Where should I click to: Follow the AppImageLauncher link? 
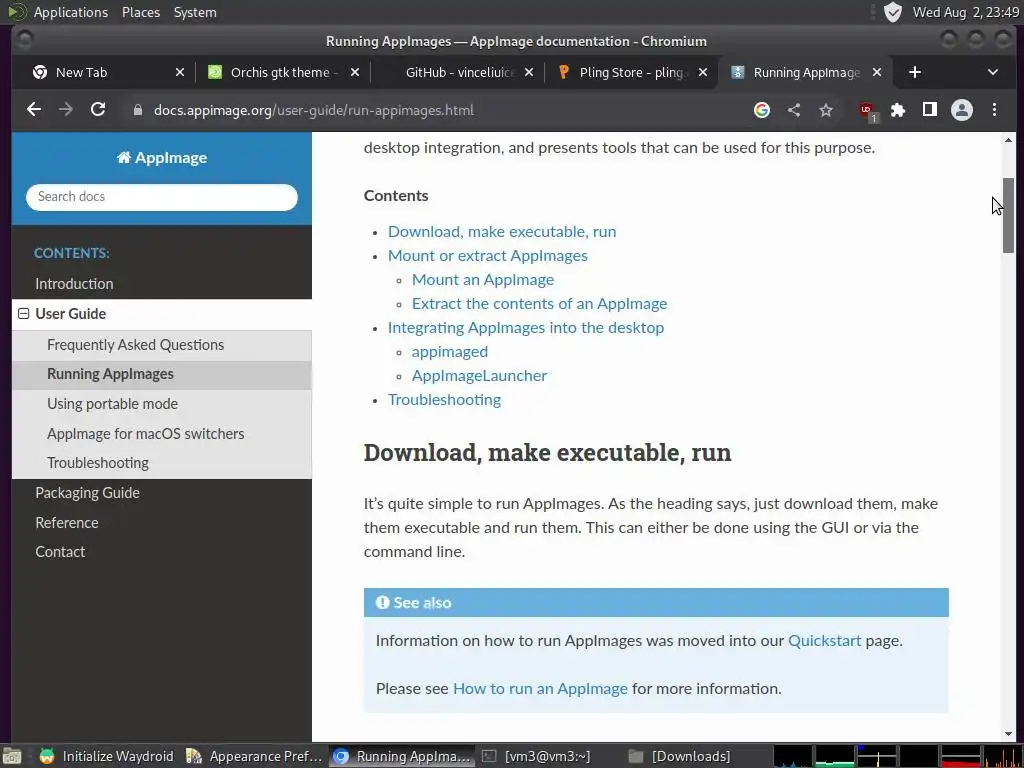coord(479,376)
